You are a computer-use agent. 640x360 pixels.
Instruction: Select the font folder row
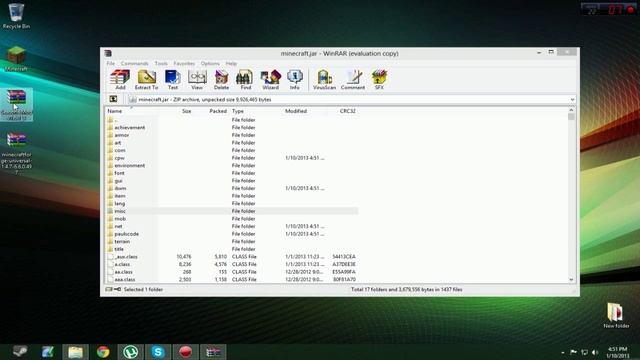click(232, 173)
